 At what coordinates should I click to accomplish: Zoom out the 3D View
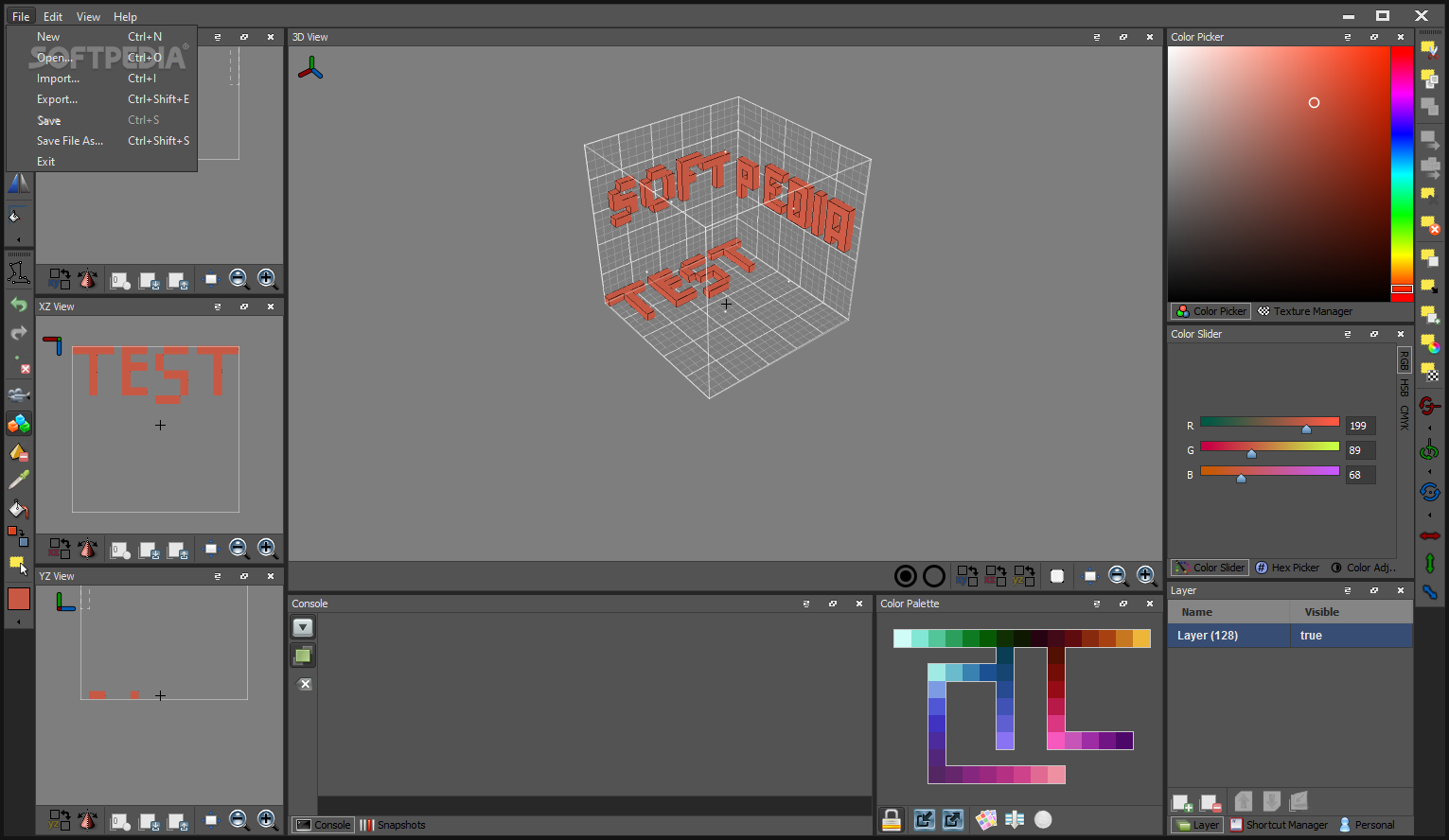(1118, 575)
